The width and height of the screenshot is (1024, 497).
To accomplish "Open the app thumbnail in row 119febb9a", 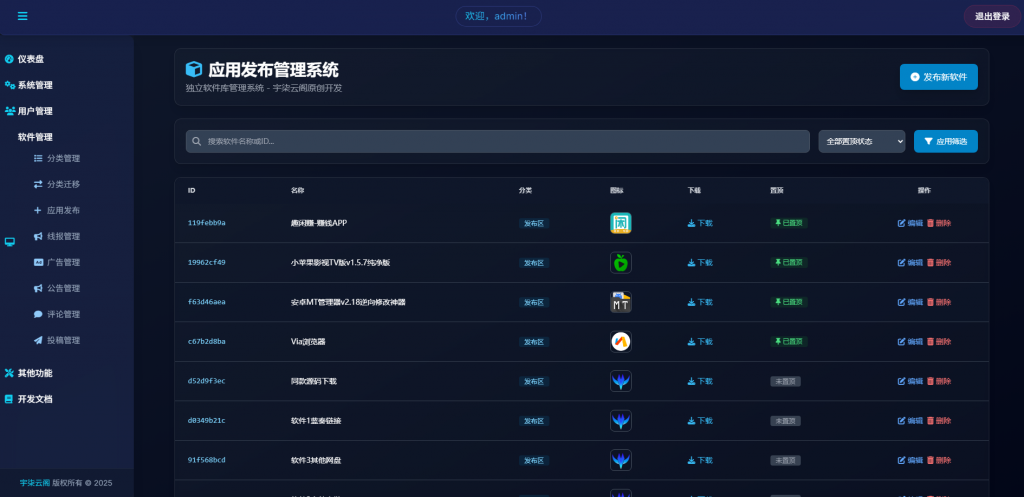I will click(x=620, y=223).
